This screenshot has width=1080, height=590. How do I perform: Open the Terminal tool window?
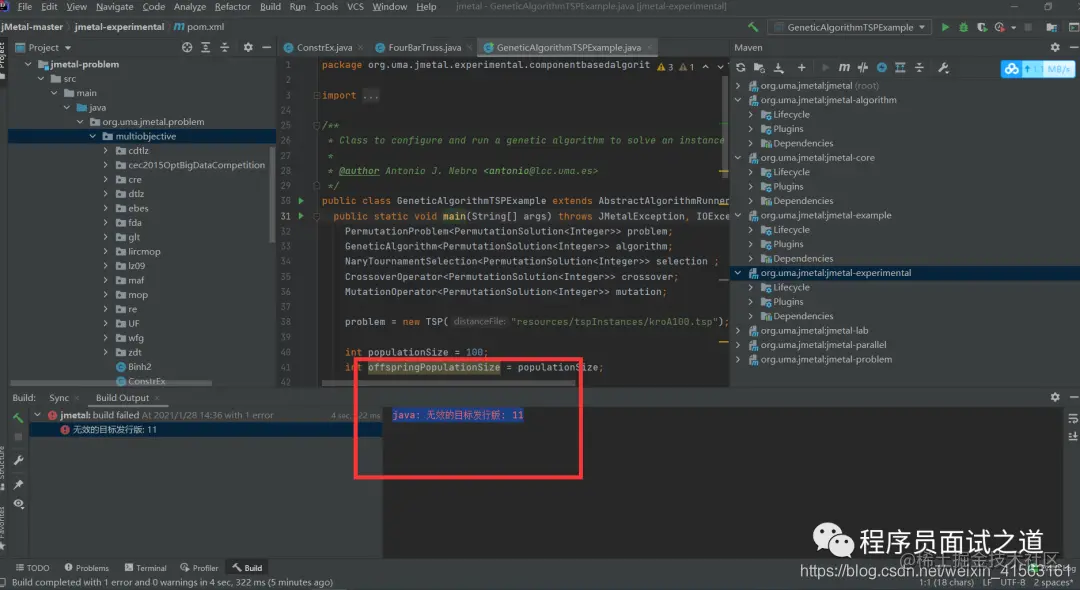pos(145,568)
